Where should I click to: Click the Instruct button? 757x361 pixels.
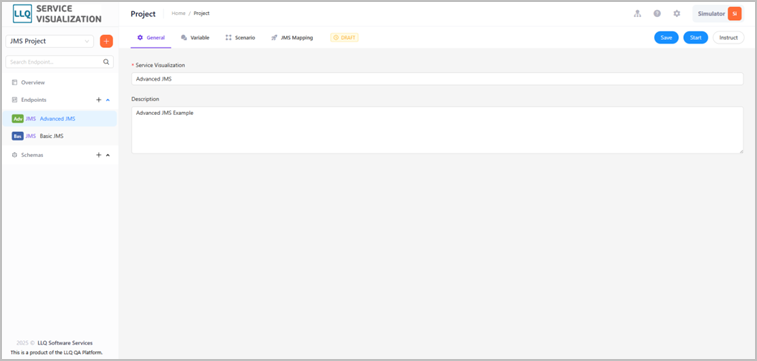(729, 38)
